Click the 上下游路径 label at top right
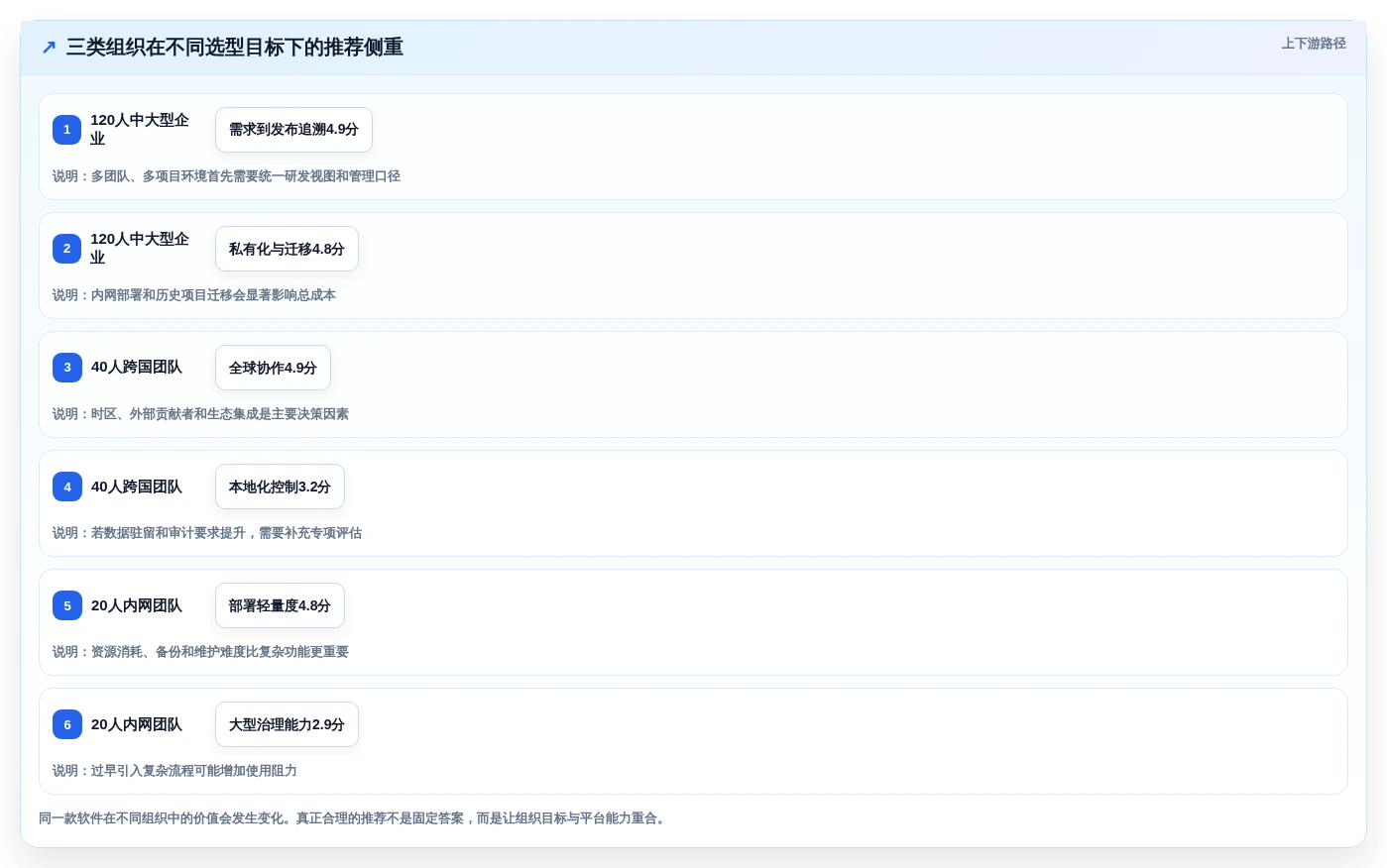This screenshot has height=868, width=1387. pyautogui.click(x=1314, y=44)
